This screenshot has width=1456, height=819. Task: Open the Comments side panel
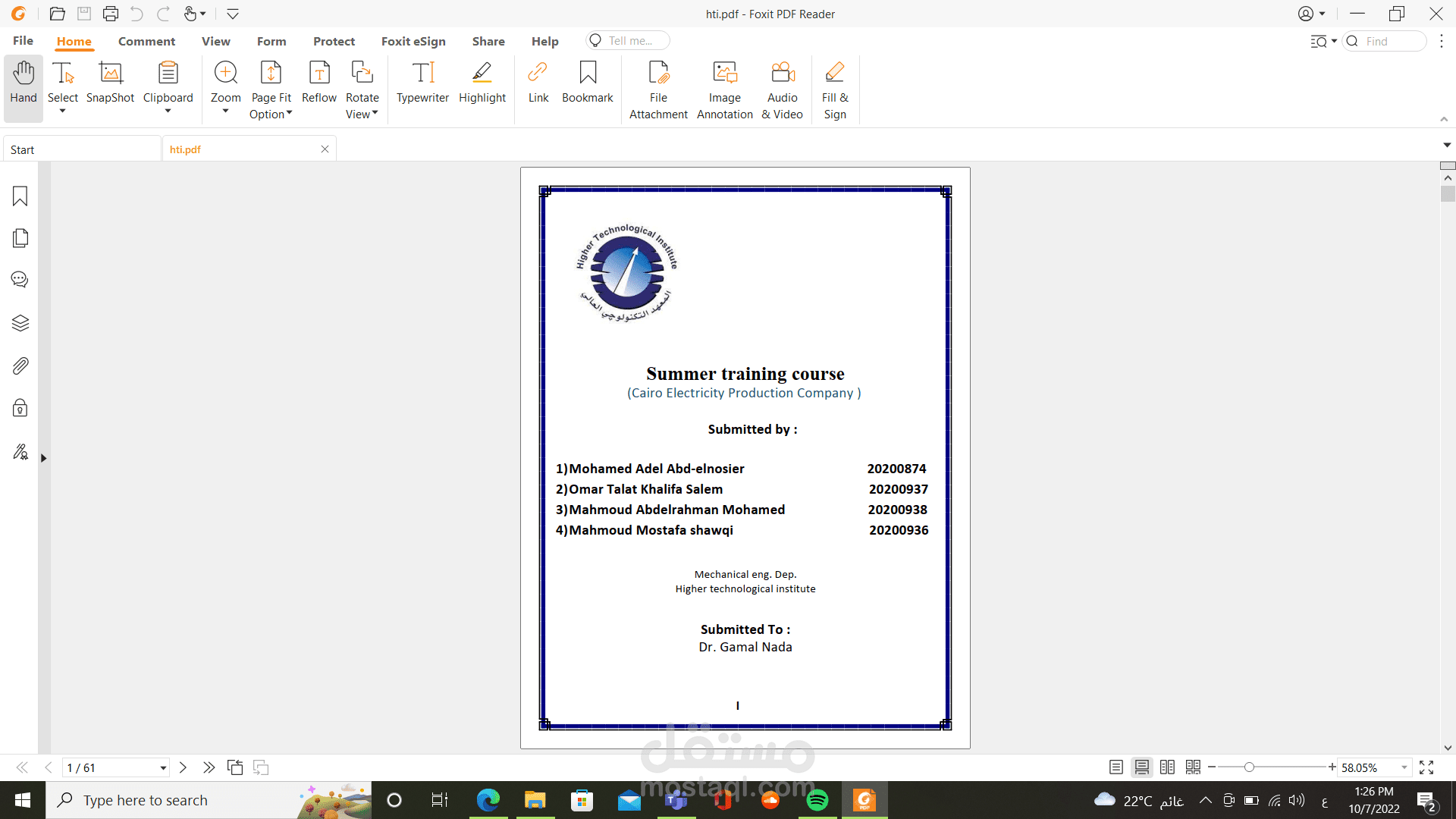tap(20, 280)
